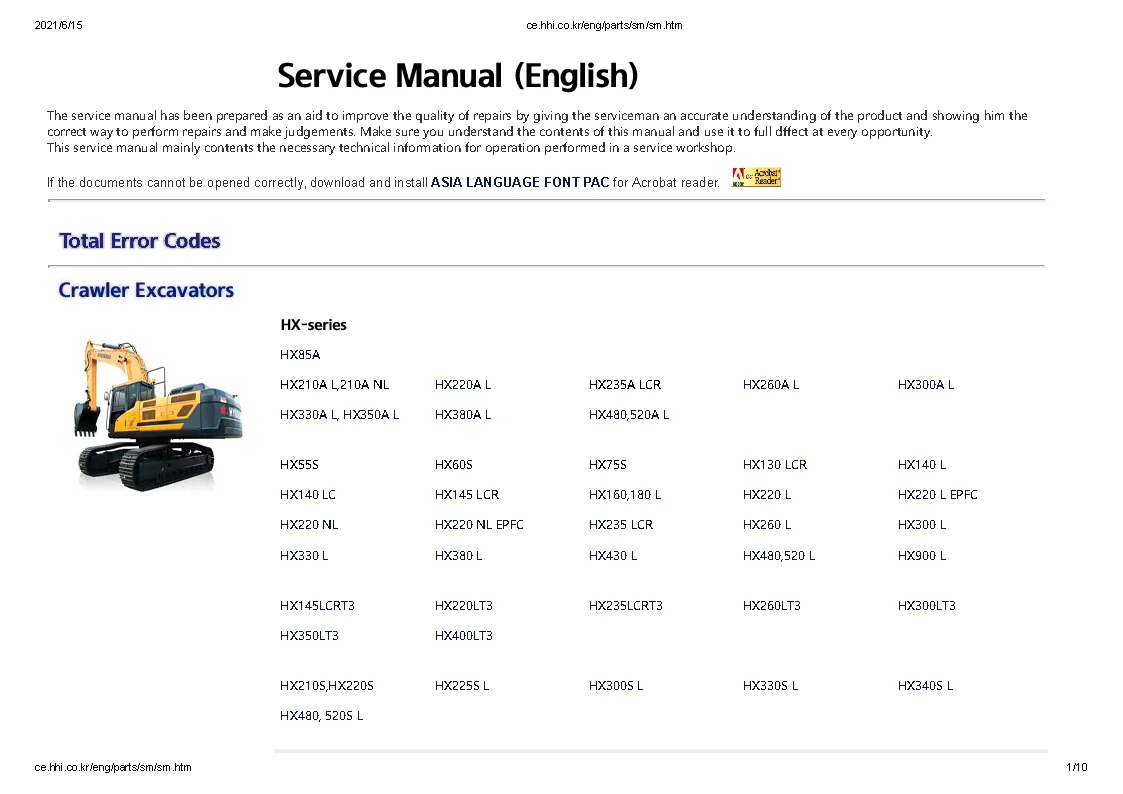
Task: Open the HX260LT3 manual
Action: pyautogui.click(x=771, y=606)
